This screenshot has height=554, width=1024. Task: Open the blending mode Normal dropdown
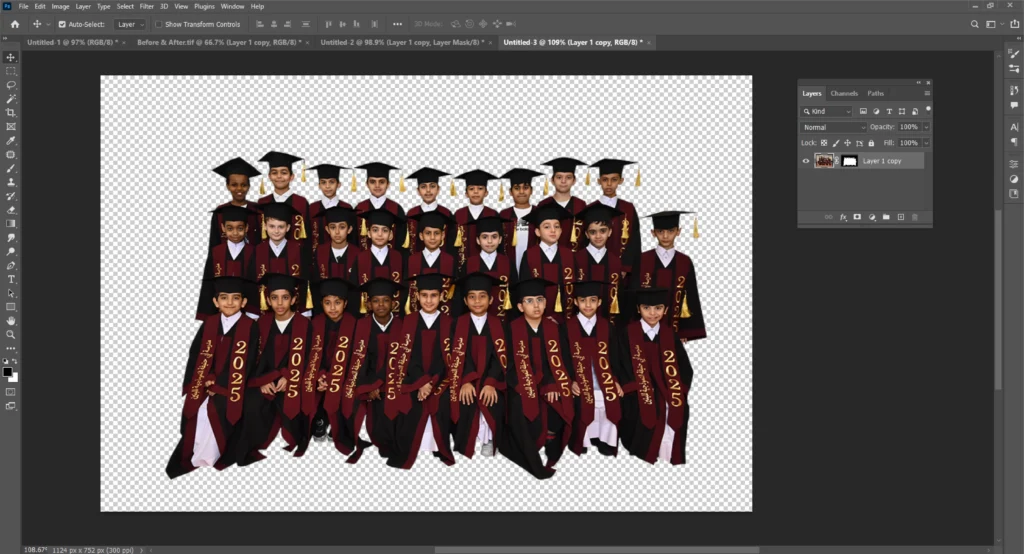(834, 128)
